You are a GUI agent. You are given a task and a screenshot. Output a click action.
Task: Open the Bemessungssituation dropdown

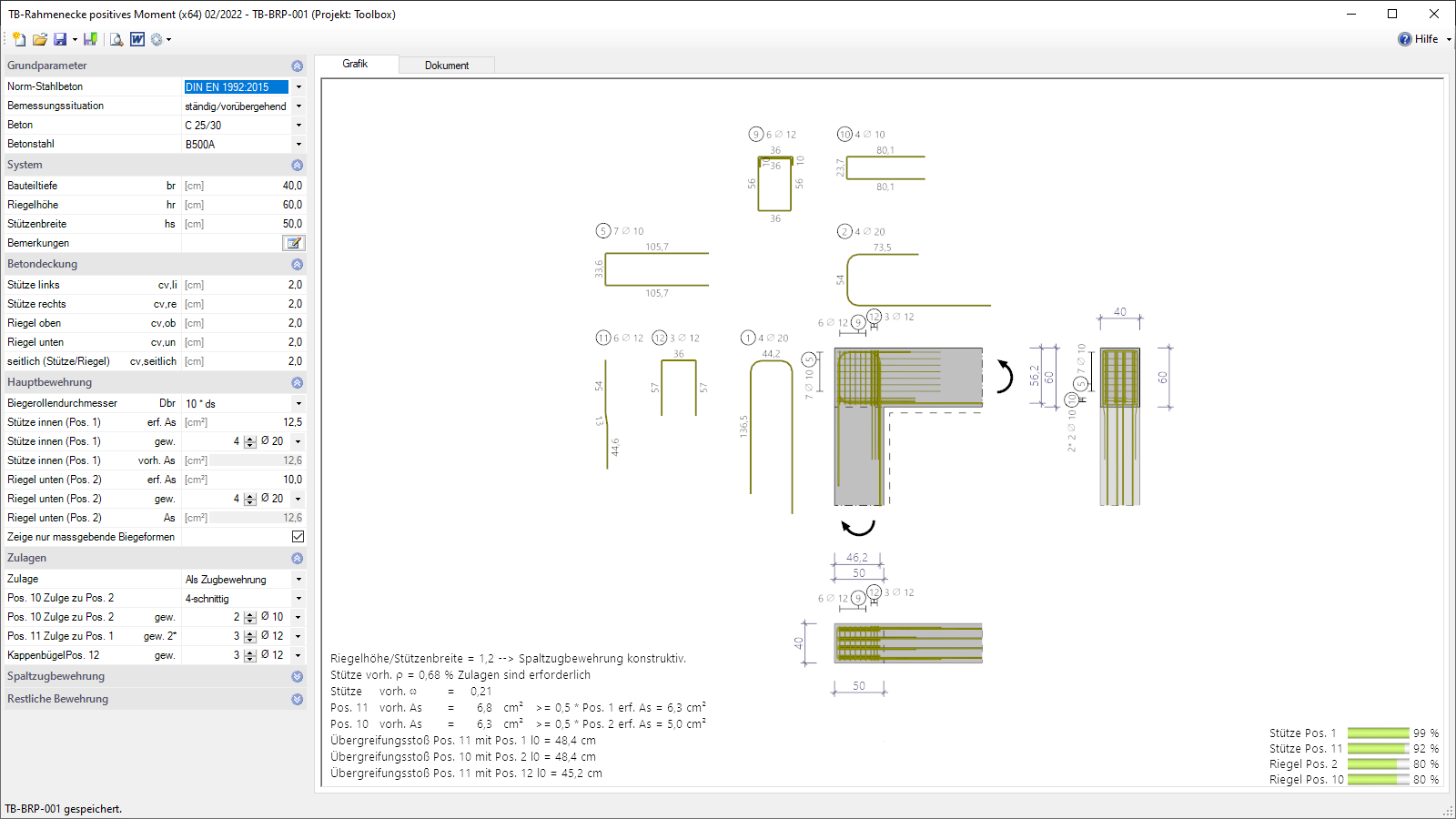coord(298,106)
